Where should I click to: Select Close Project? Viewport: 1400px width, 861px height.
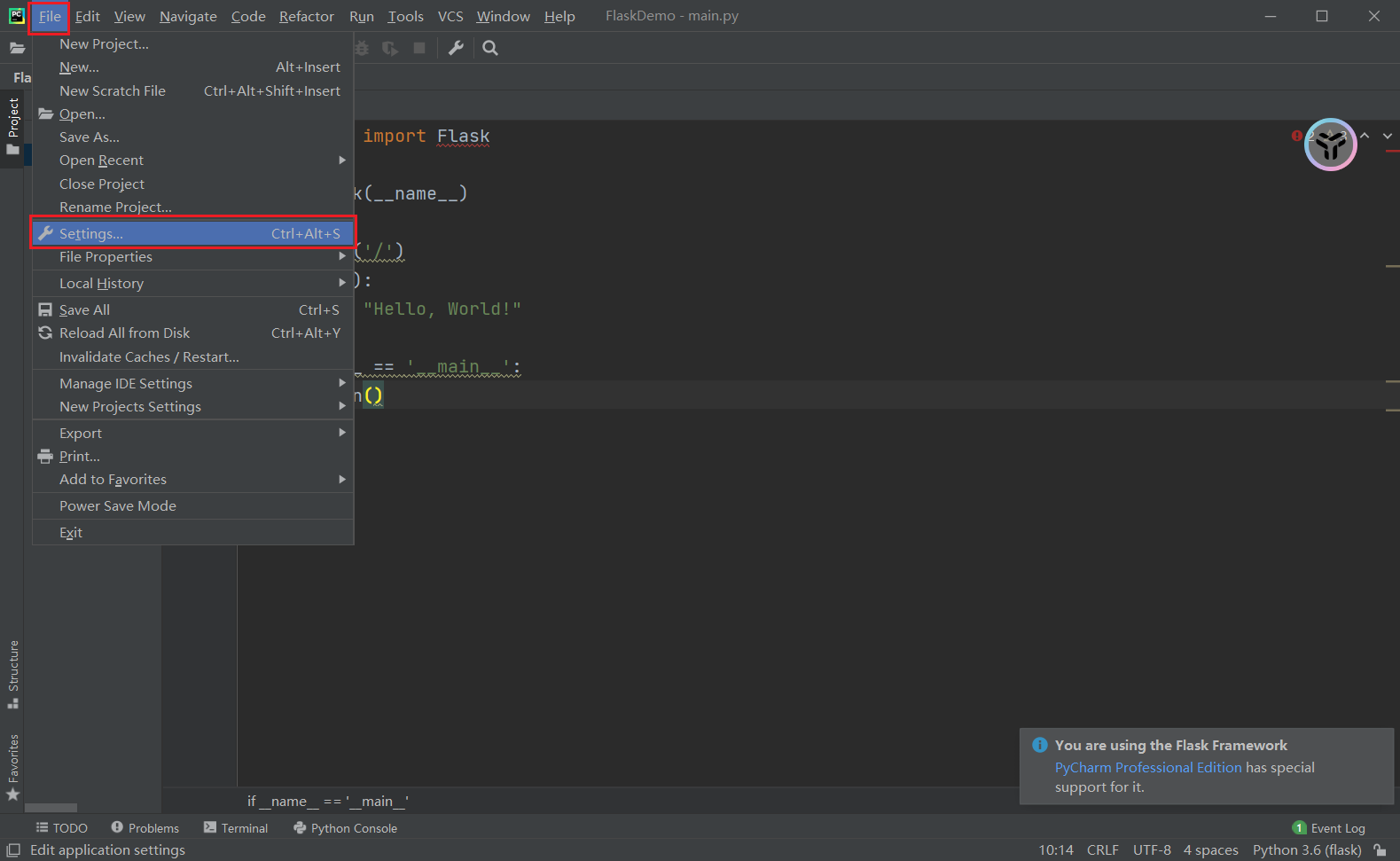coord(193,184)
